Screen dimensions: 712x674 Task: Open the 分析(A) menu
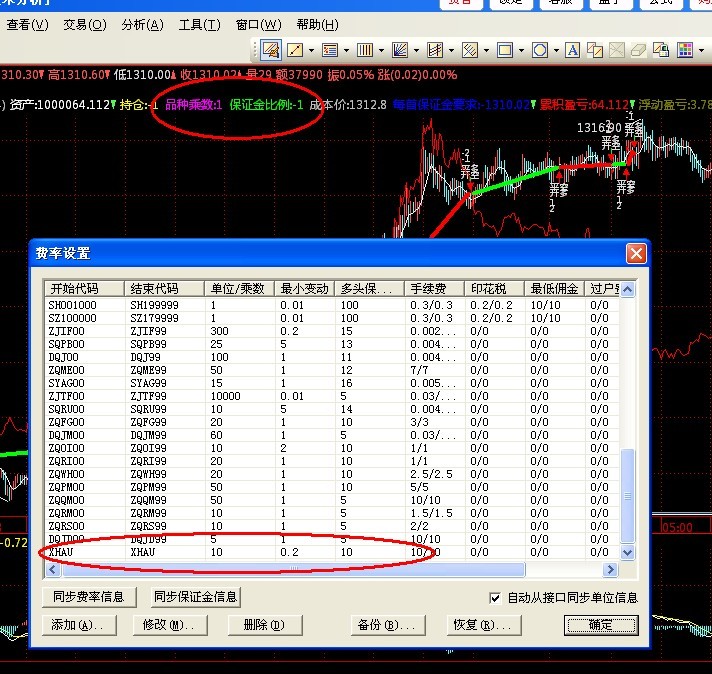pyautogui.click(x=143, y=25)
